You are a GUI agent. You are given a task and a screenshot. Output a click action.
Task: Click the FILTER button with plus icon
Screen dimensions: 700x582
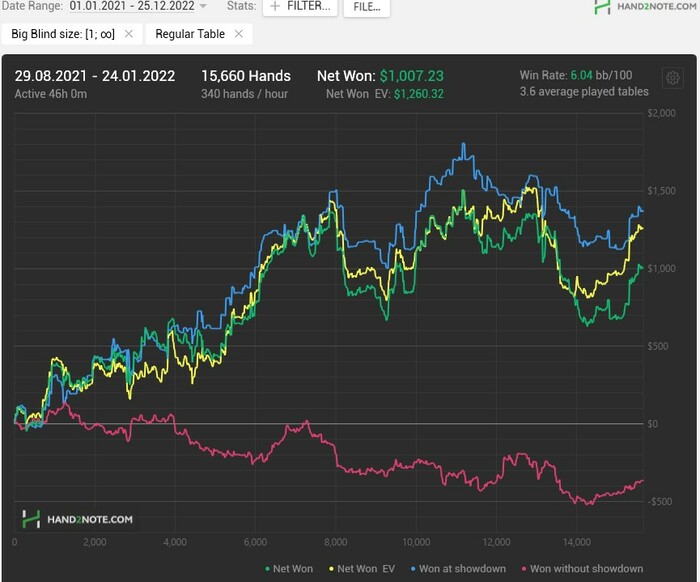(x=300, y=7)
